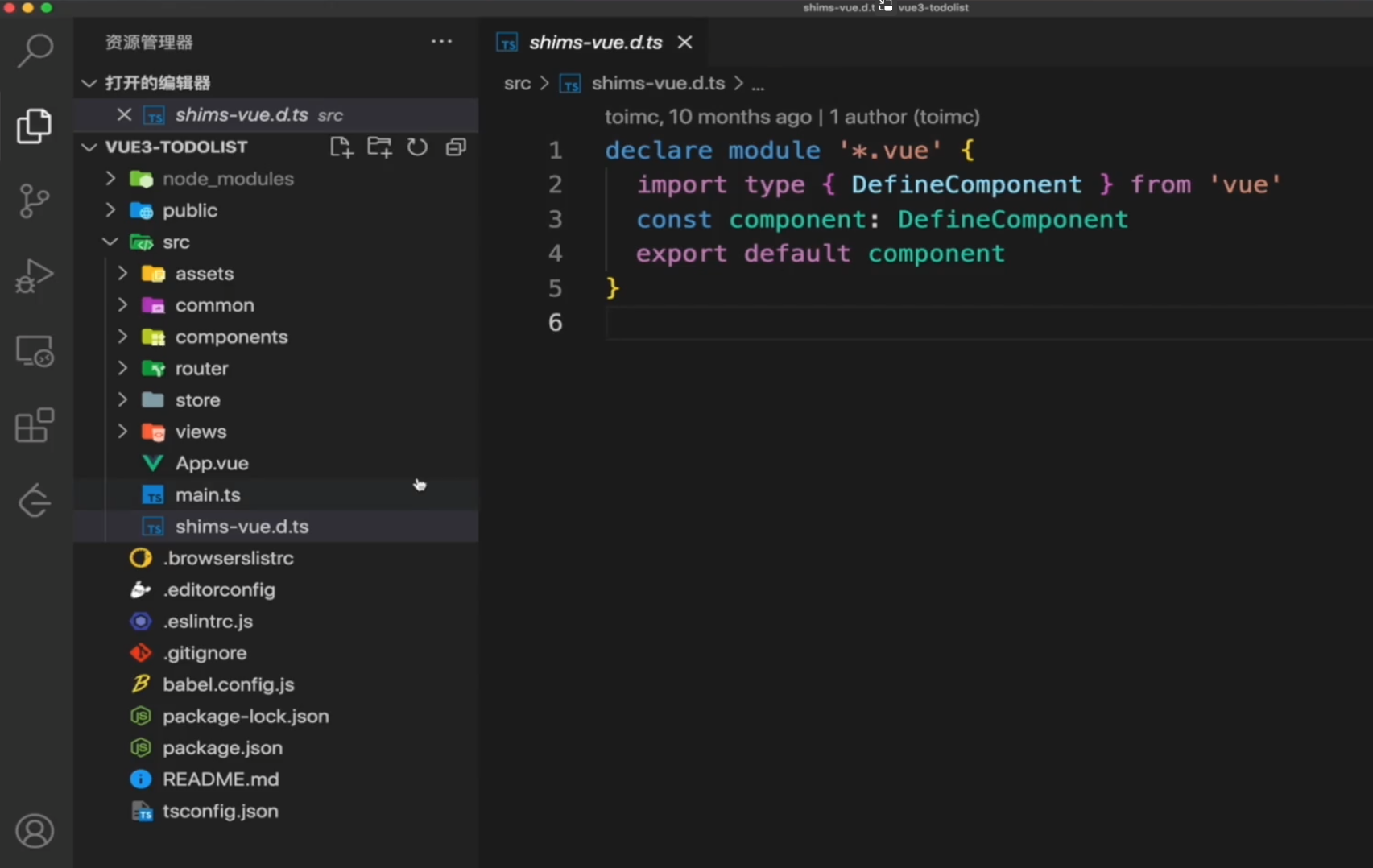Open the babel.config.js file
Screen dimensions: 1373x868
(276, 684)
